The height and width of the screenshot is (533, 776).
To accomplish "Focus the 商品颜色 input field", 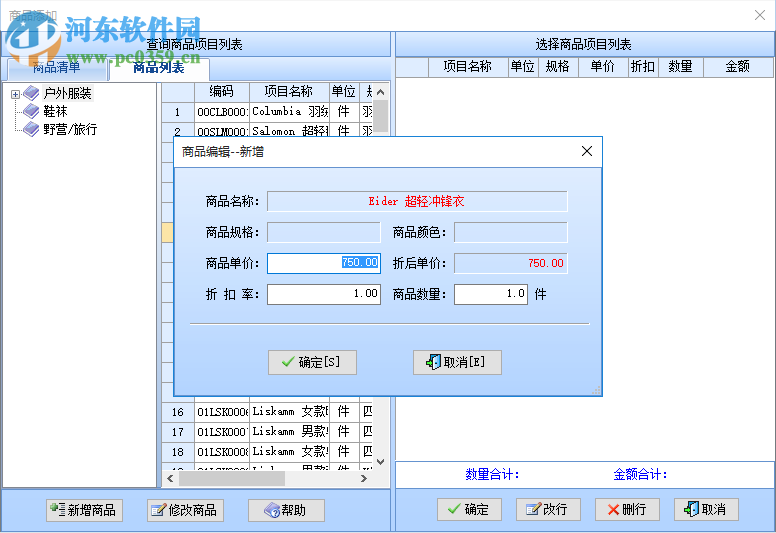I will (511, 232).
